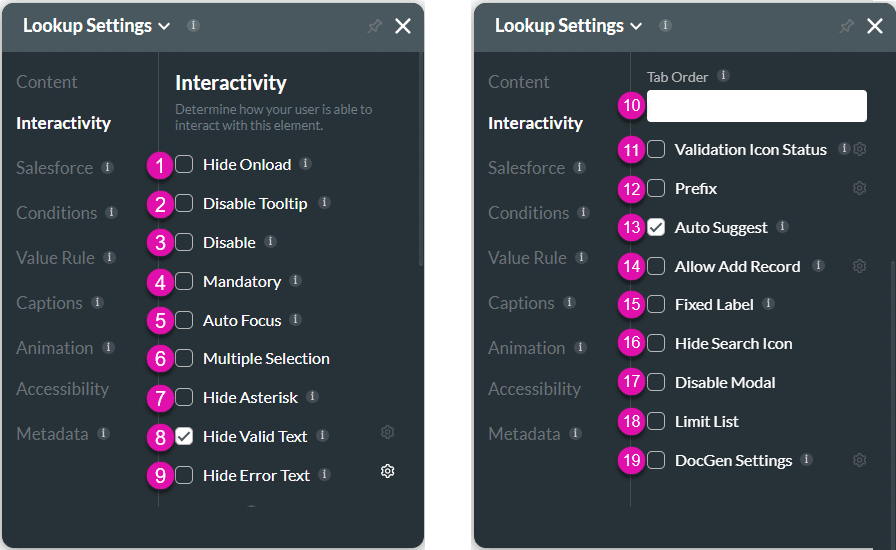This screenshot has height=550, width=896.
Task: Pin the left Lookup Settings panel
Action: pyautogui.click(x=374, y=27)
